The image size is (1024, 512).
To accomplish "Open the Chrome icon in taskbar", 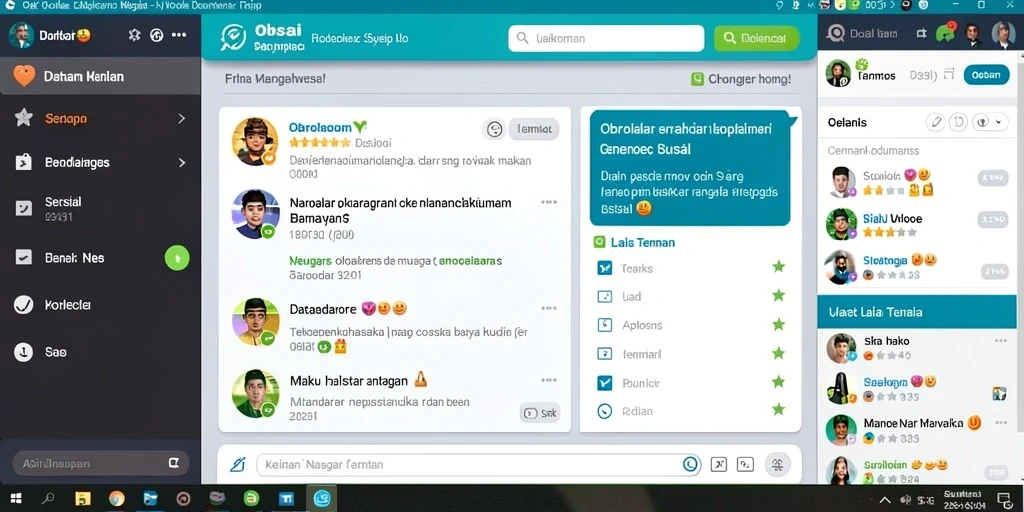I will click(x=117, y=499).
